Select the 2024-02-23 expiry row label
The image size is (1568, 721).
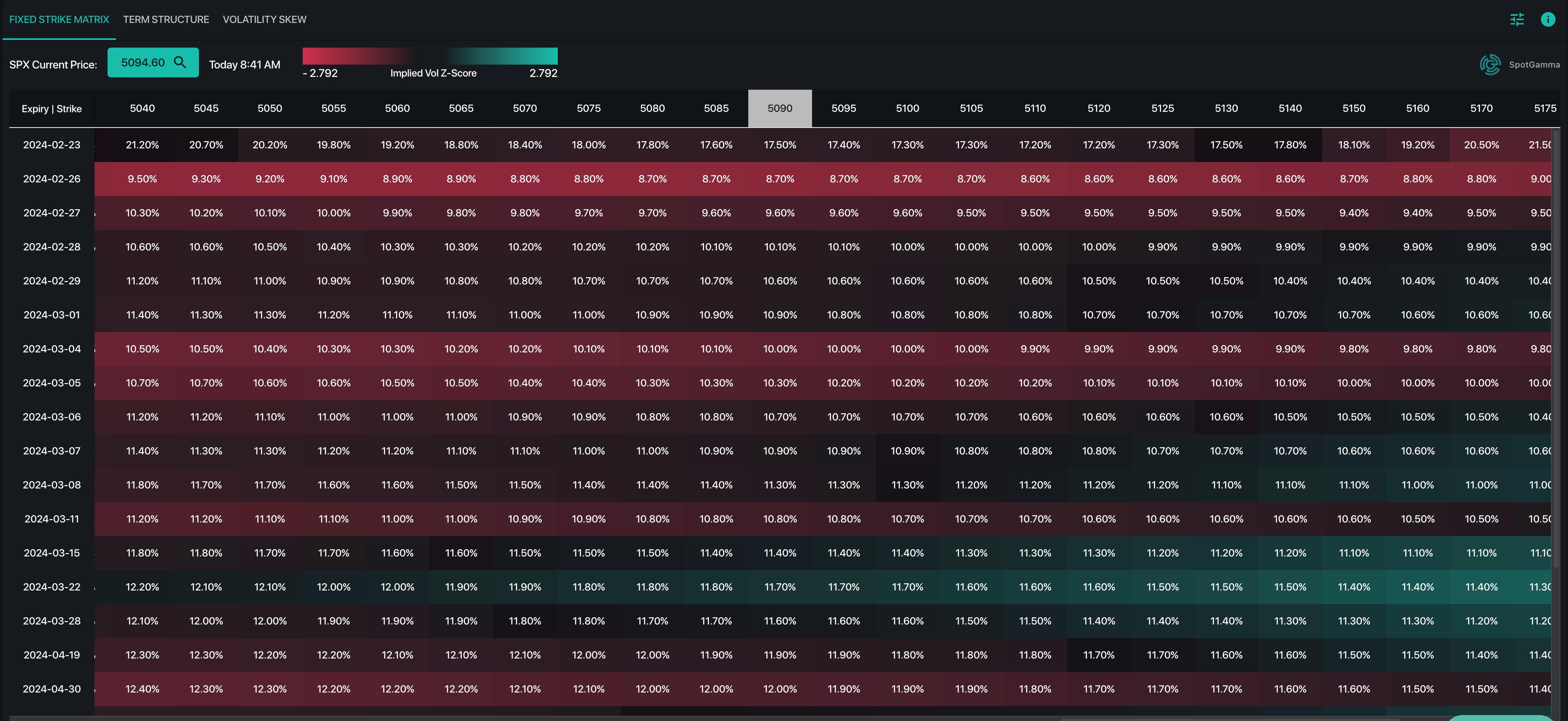point(52,145)
